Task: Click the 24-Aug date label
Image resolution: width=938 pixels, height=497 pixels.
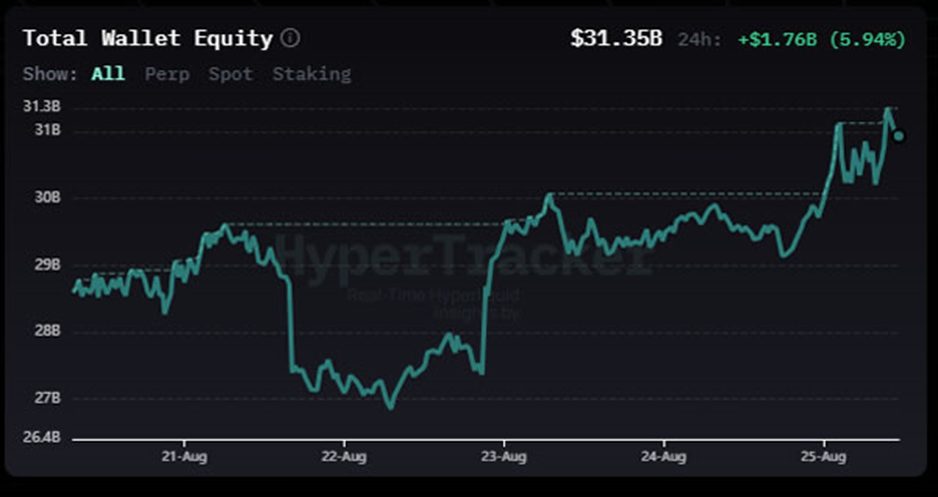Action: (662, 456)
